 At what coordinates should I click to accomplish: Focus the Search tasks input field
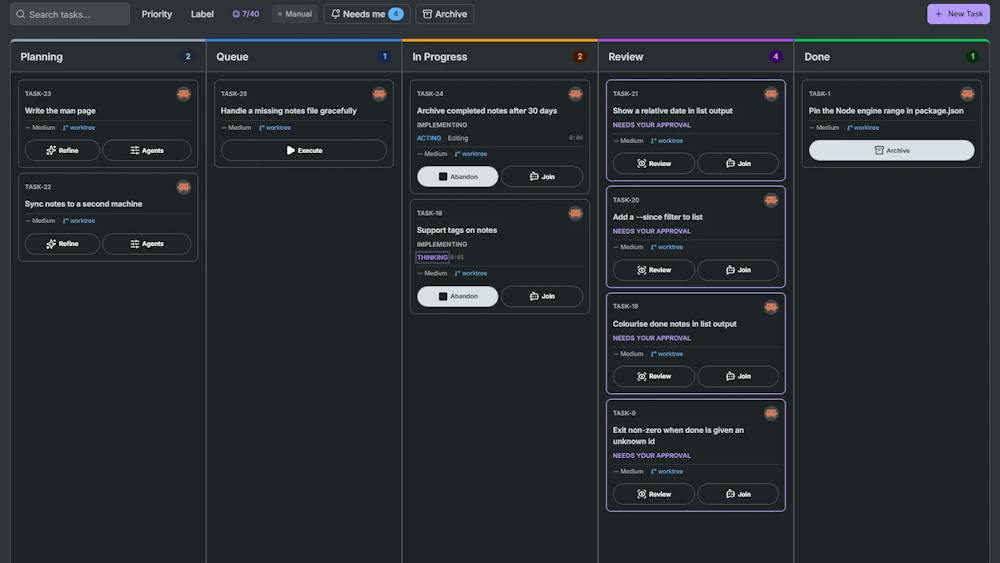[70, 14]
